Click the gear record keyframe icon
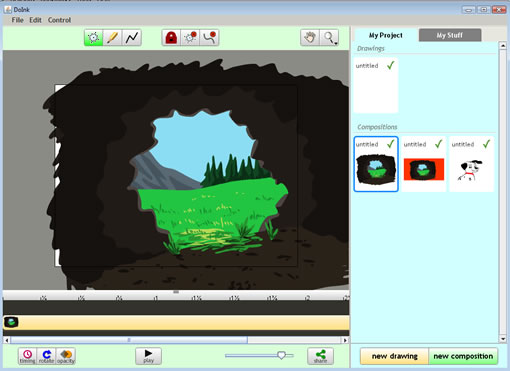 (190, 37)
